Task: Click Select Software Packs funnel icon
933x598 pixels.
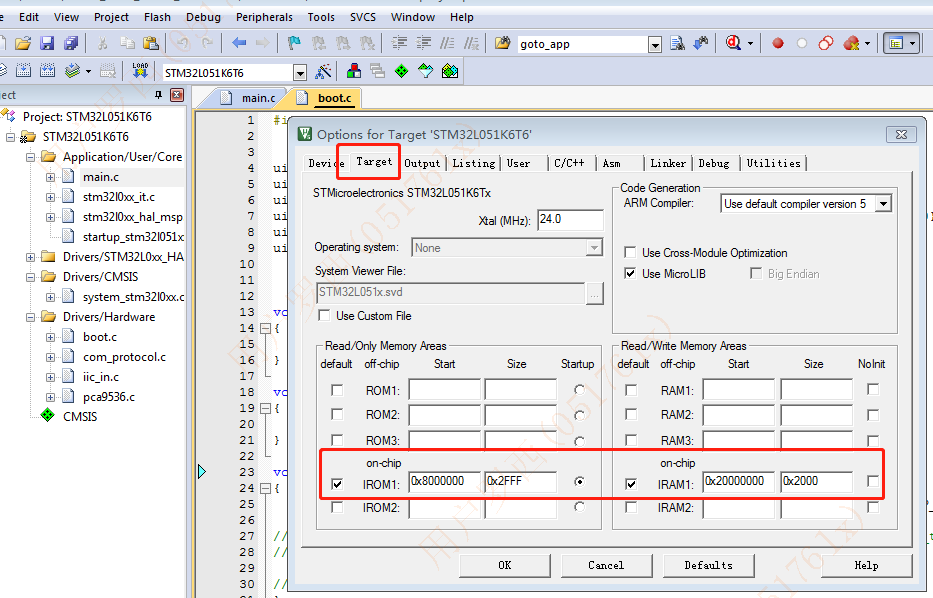Action: (x=425, y=72)
